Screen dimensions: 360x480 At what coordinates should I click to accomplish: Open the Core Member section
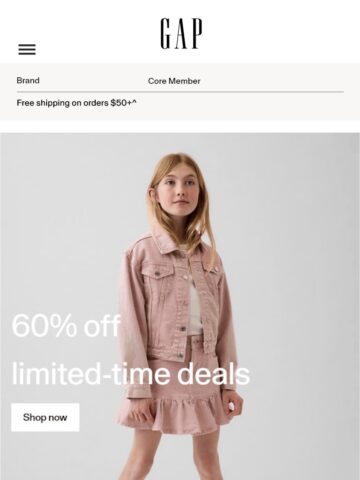[174, 81]
